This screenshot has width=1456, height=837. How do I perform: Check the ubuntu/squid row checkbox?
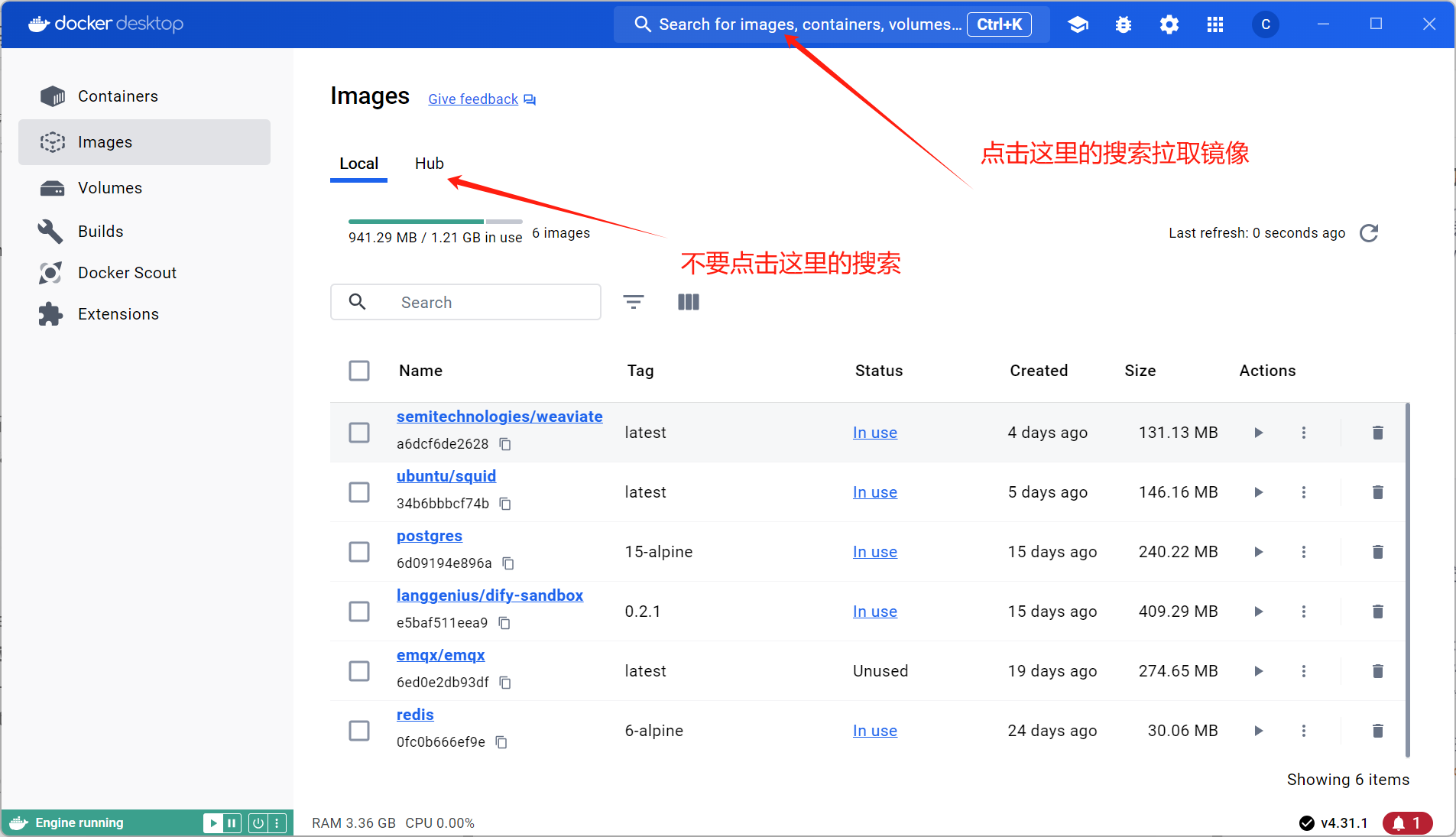pyautogui.click(x=359, y=492)
